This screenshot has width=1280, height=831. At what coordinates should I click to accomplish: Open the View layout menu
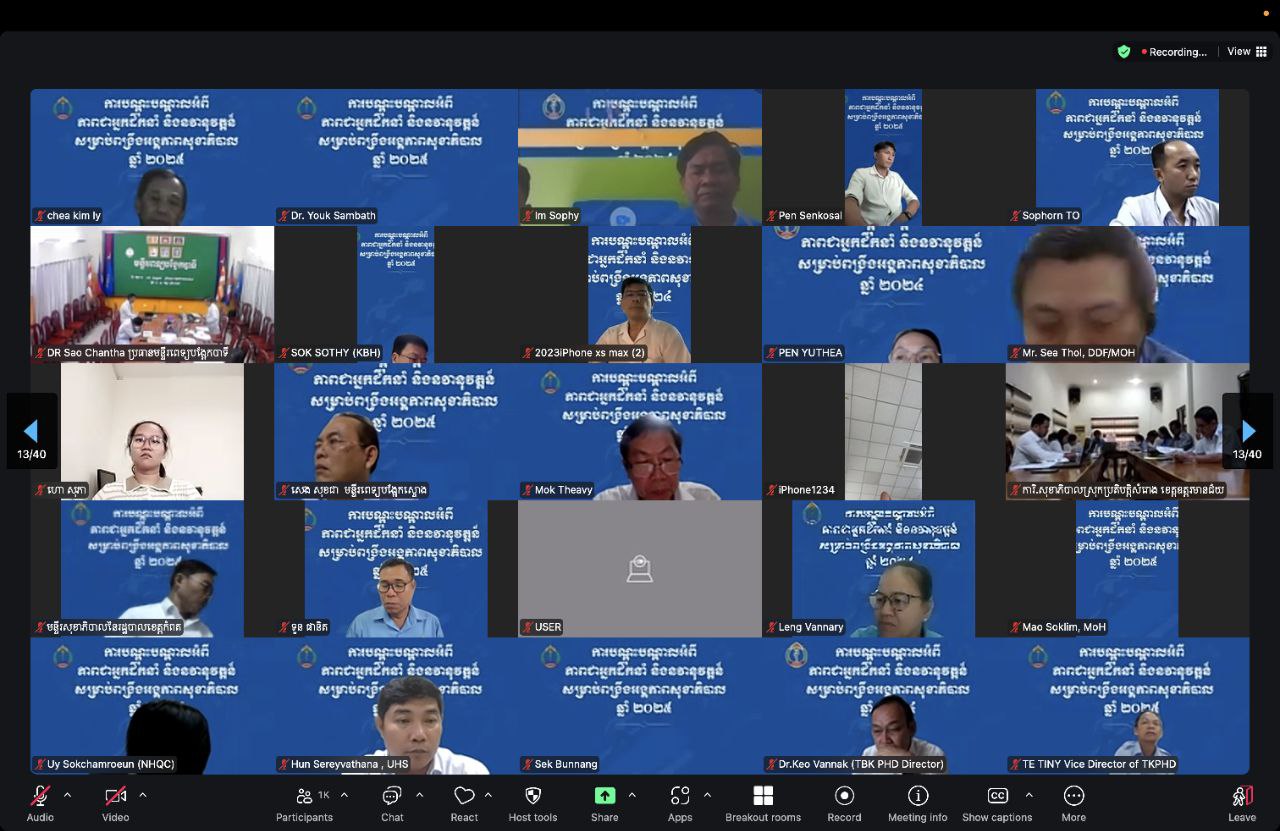(1247, 51)
